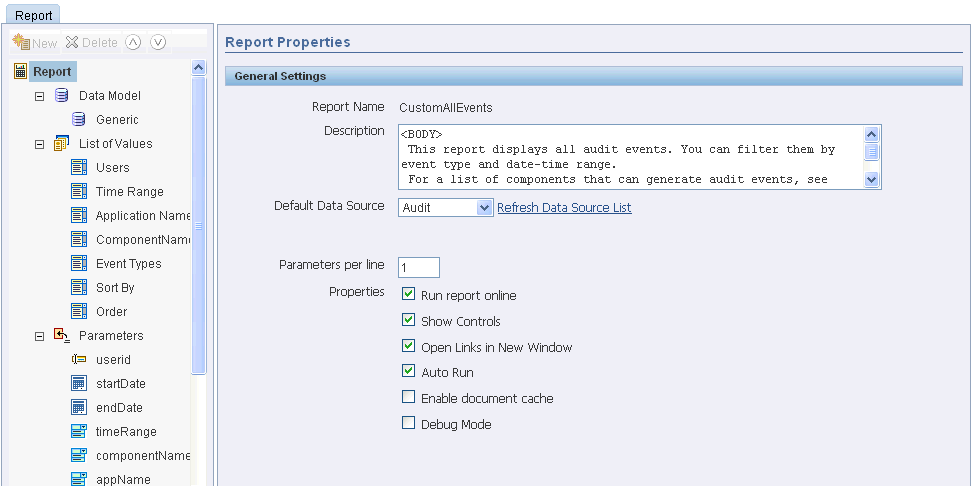Click the List of Values folder icon
974x486 pixels.
(x=61, y=144)
